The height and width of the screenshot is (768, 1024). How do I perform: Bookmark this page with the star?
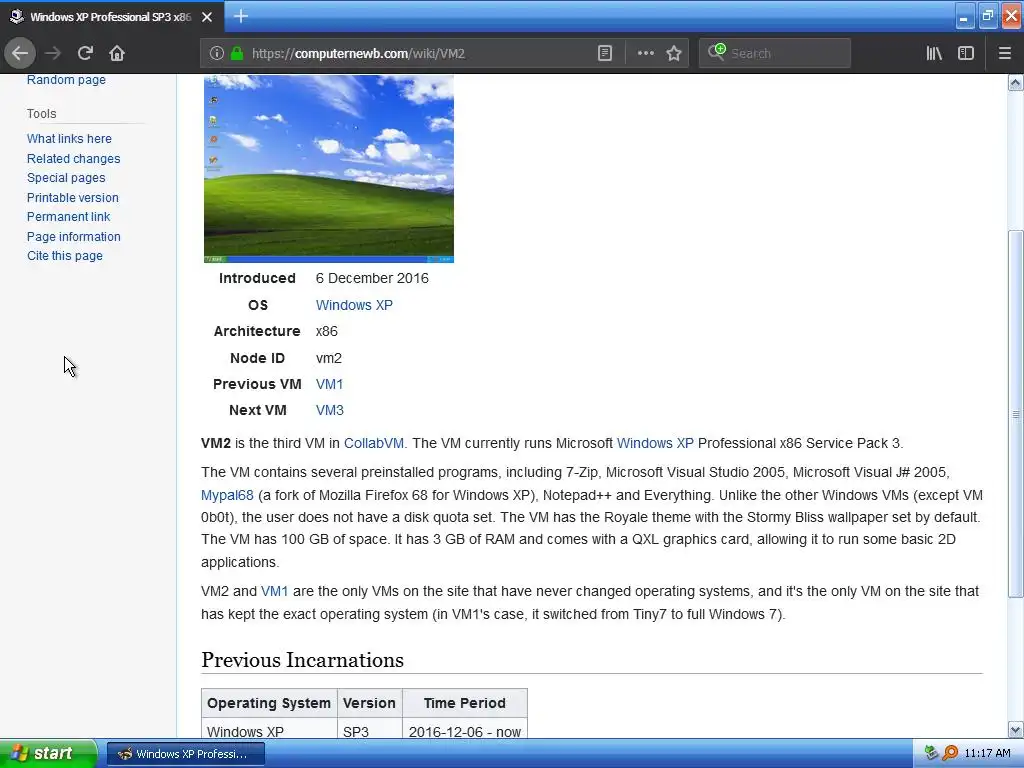(674, 54)
